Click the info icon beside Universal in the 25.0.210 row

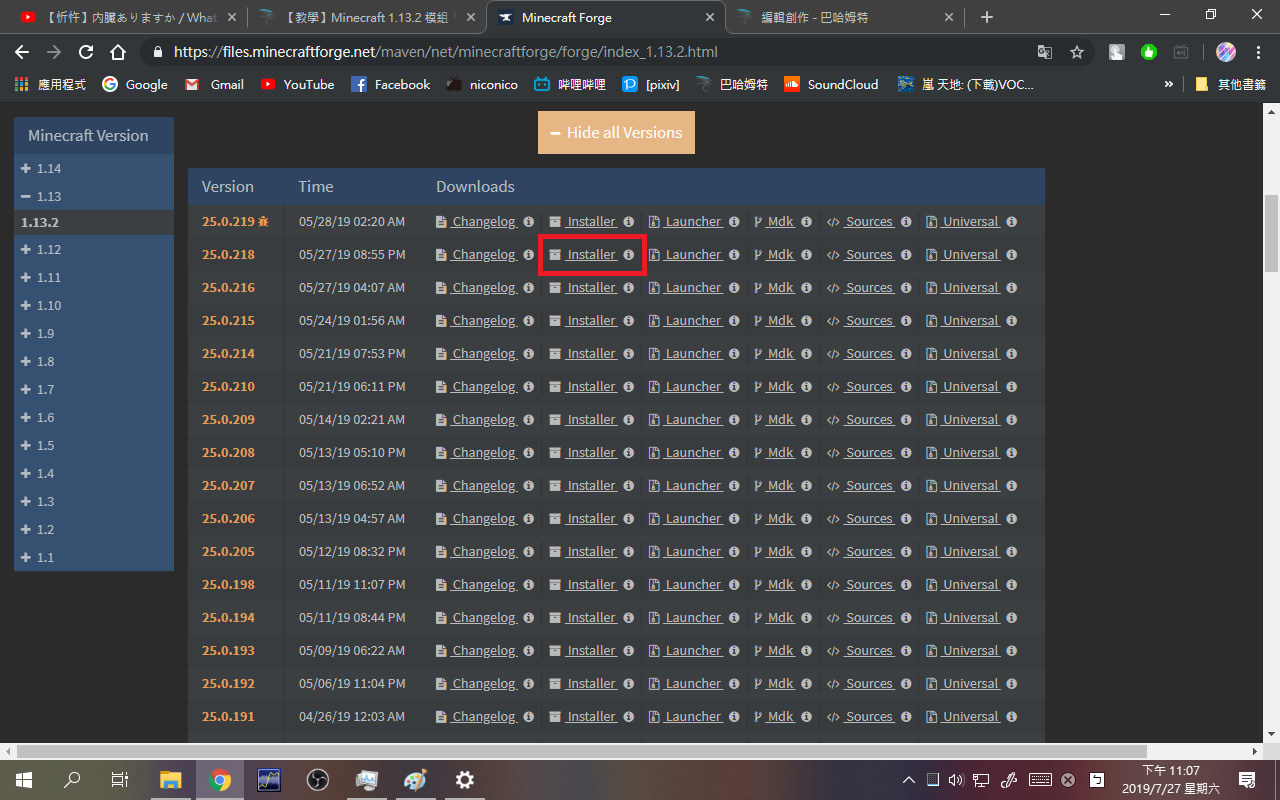(x=1012, y=387)
